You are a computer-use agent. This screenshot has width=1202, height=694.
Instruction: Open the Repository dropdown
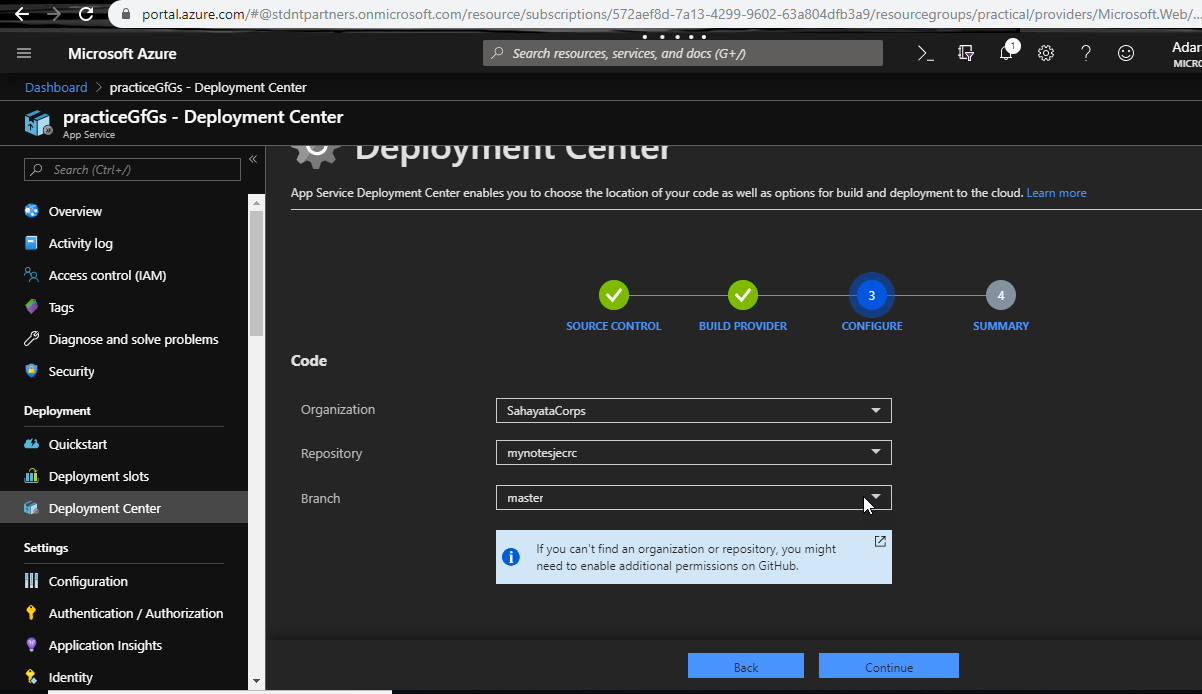(693, 453)
